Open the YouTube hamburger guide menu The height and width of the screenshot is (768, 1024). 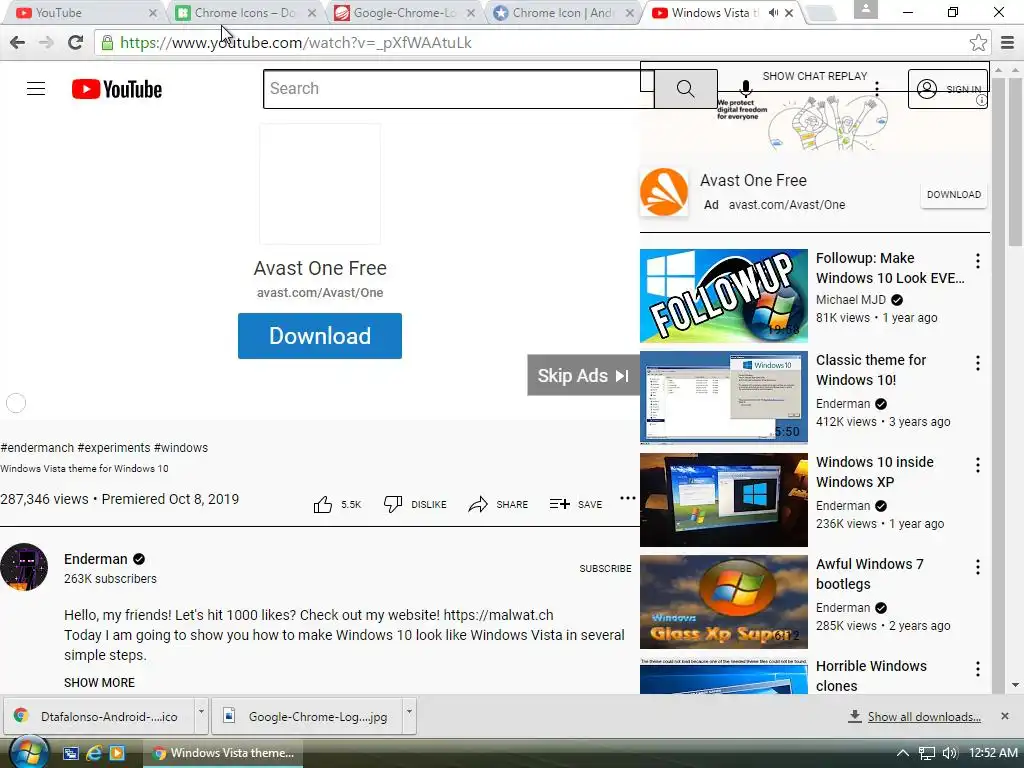[x=36, y=89]
